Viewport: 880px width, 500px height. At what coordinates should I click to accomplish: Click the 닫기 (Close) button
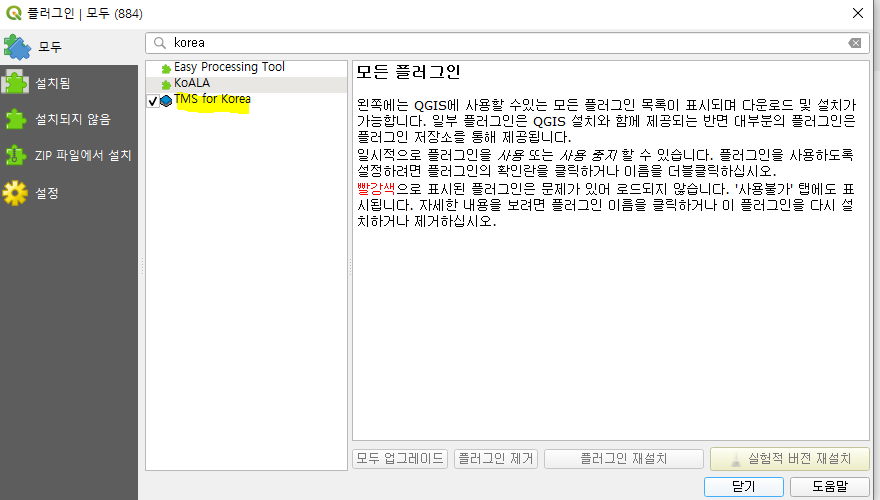744,487
